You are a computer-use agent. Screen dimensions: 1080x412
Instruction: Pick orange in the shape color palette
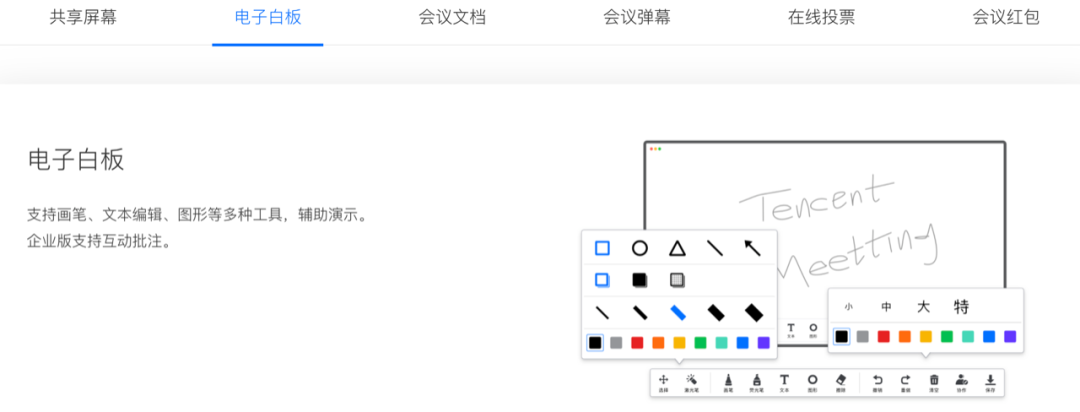click(658, 342)
